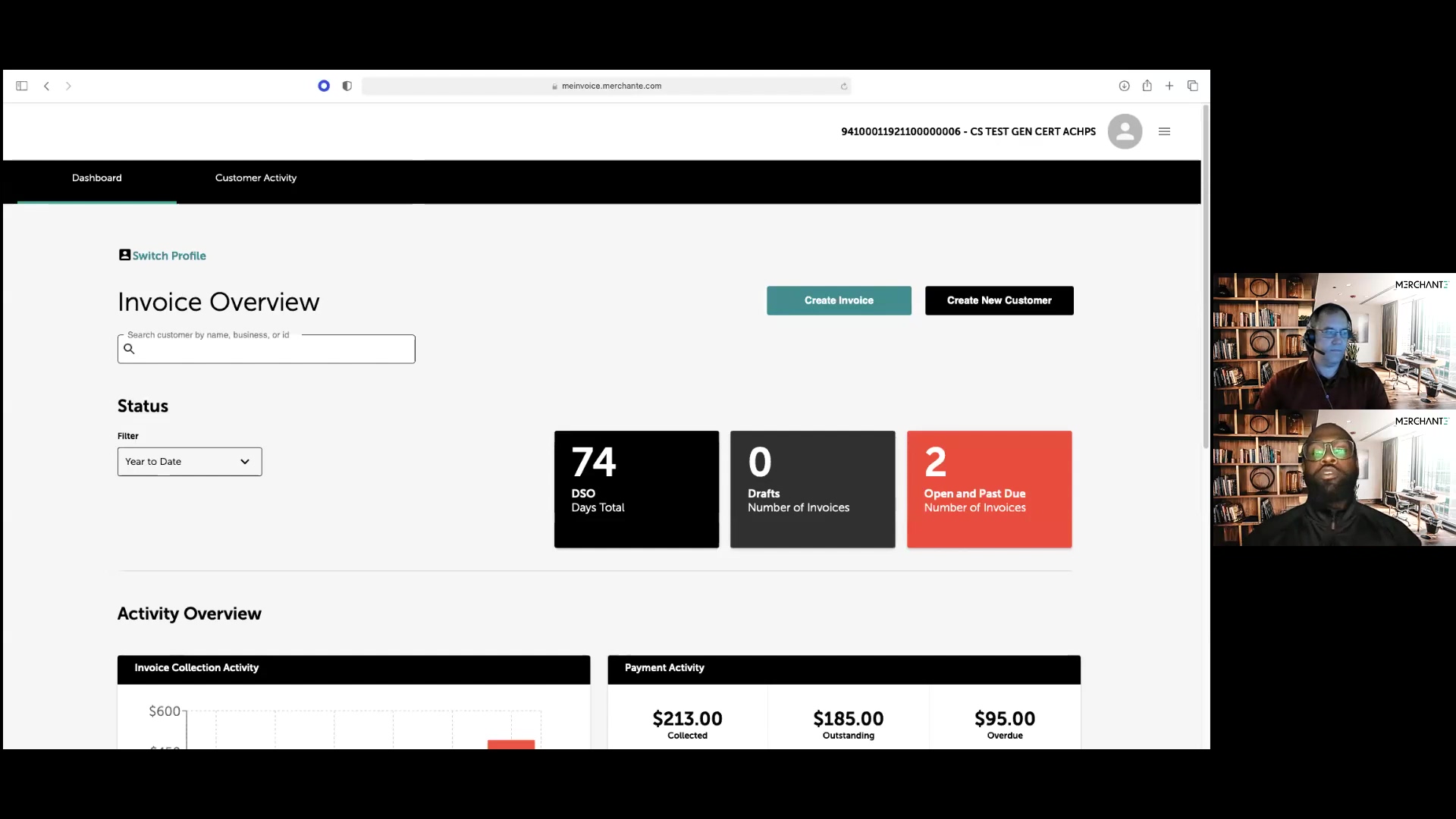Open the user profile avatar
1456x819 pixels.
tap(1125, 132)
